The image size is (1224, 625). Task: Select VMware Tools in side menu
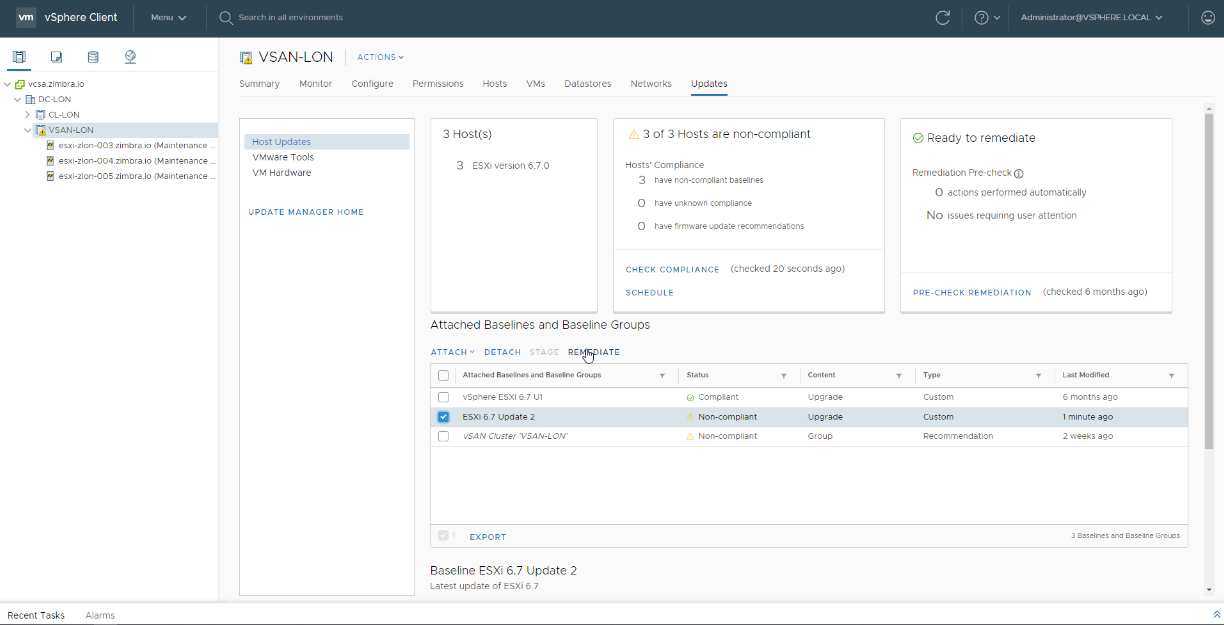(x=283, y=157)
